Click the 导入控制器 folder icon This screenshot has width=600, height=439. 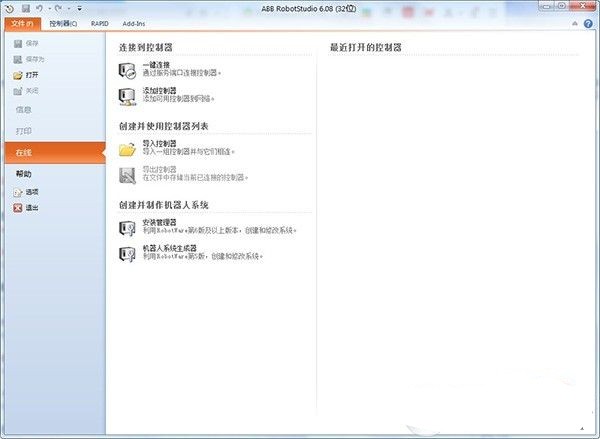[127, 149]
